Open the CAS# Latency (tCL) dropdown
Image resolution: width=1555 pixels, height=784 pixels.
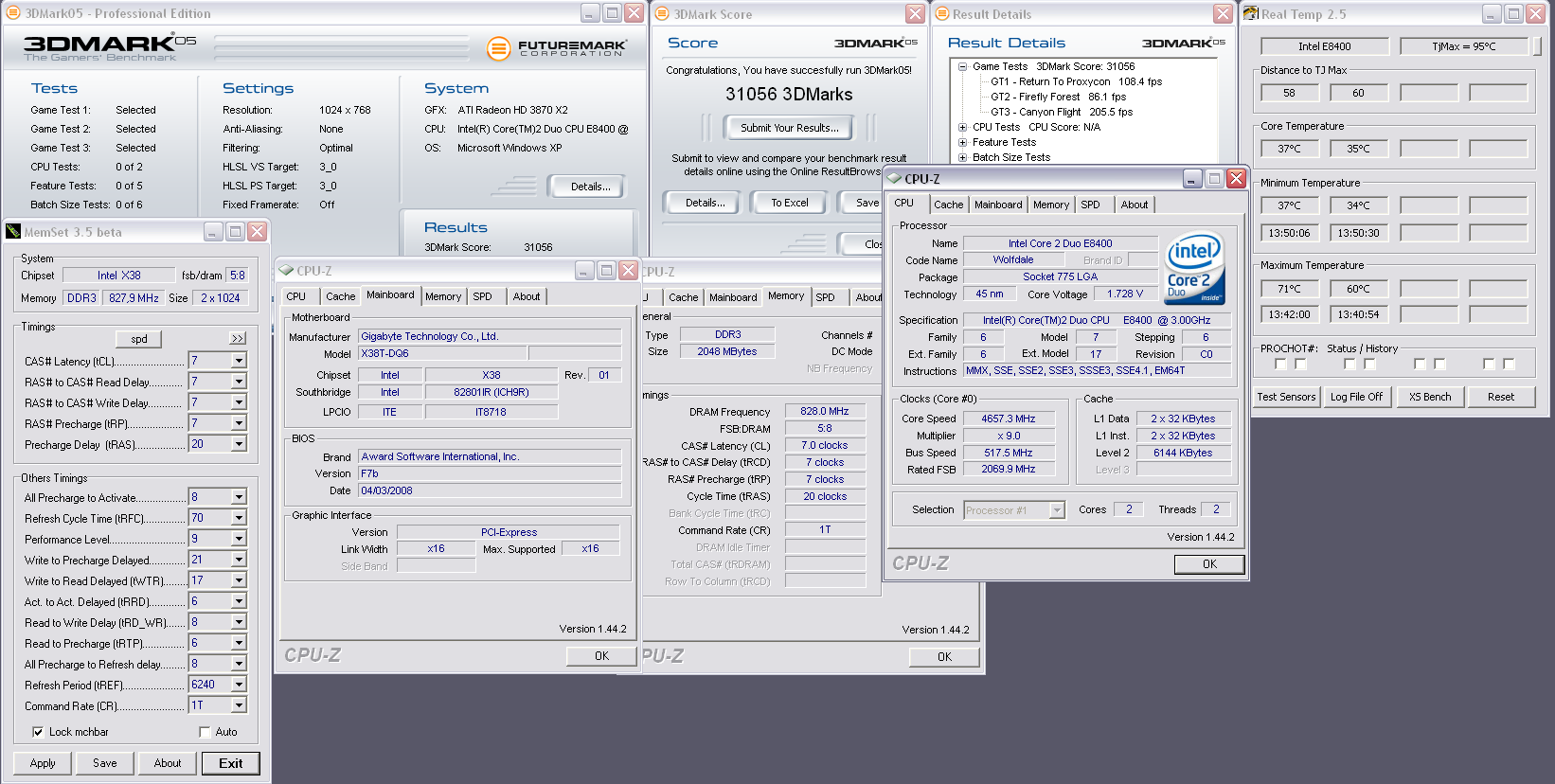coord(239,361)
